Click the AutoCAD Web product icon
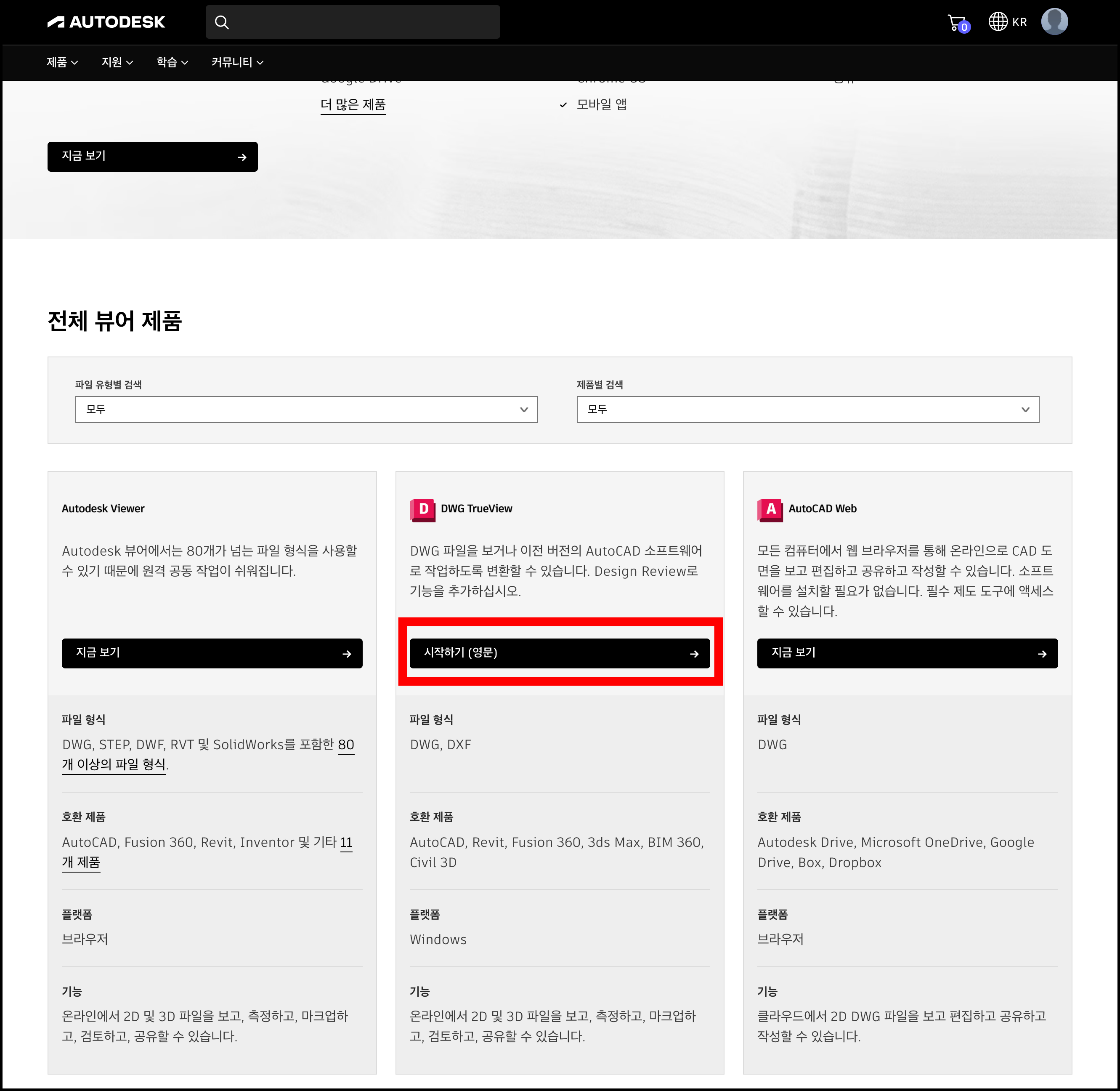 pyautogui.click(x=770, y=509)
